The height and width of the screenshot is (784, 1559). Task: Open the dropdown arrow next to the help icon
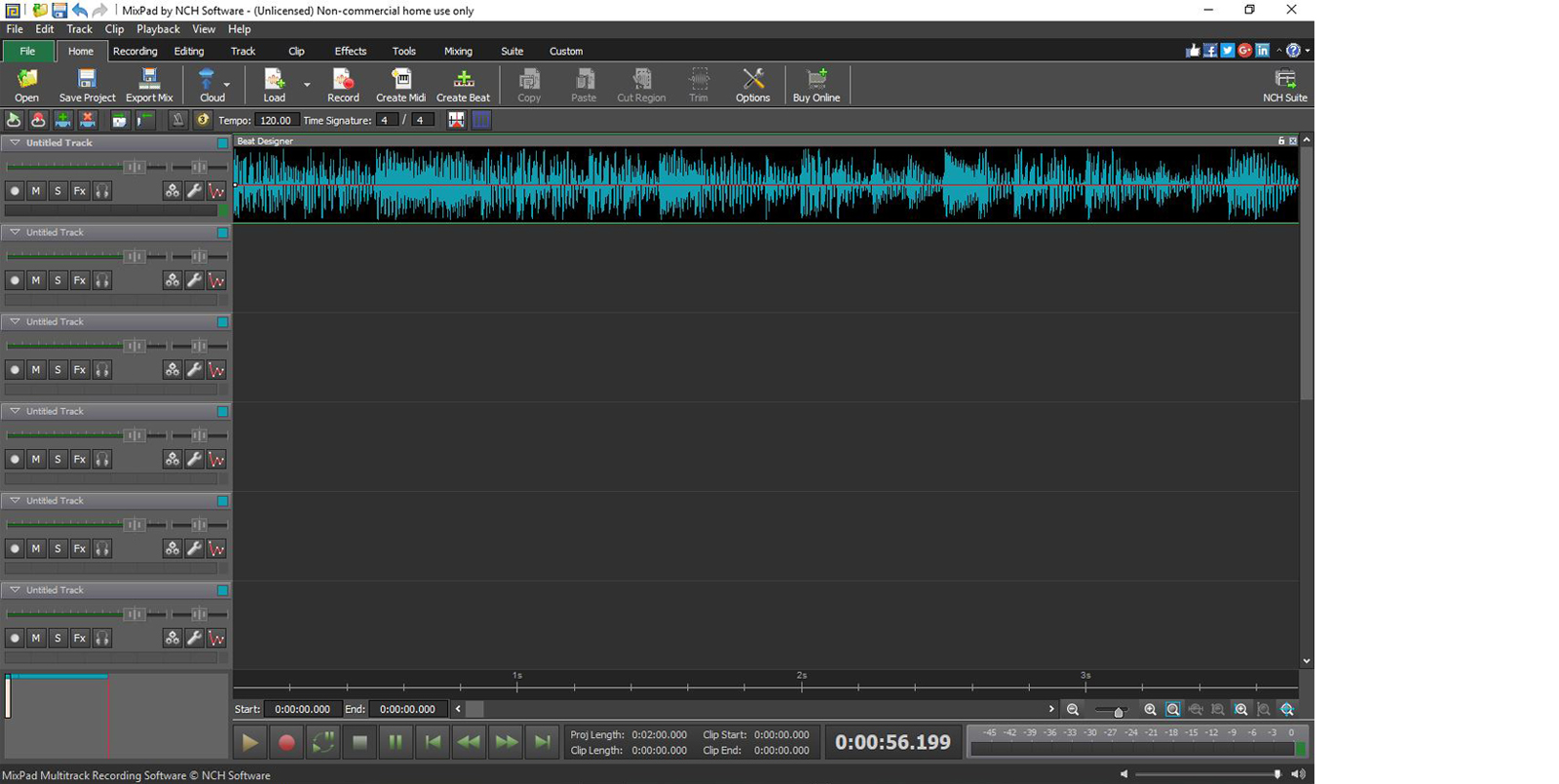click(1308, 51)
